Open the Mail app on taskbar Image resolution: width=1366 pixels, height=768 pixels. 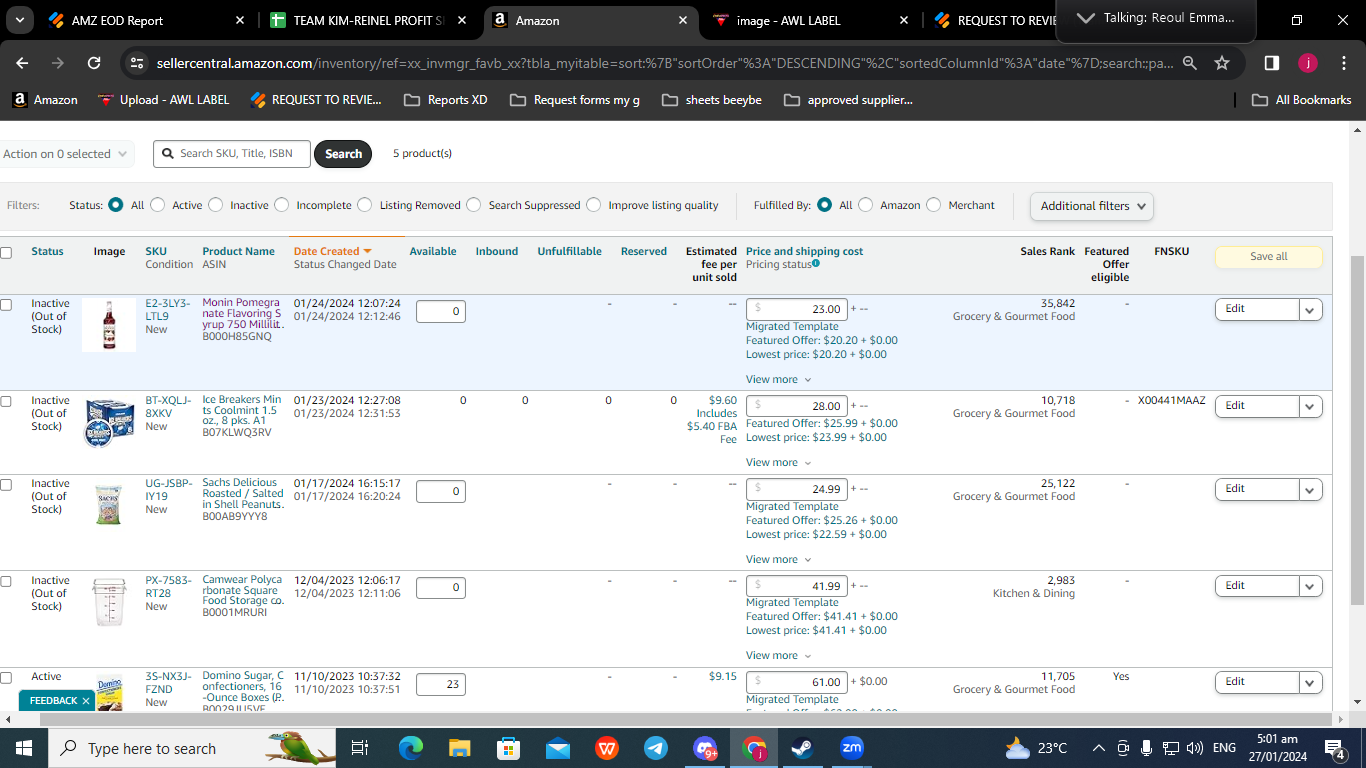[x=557, y=748]
